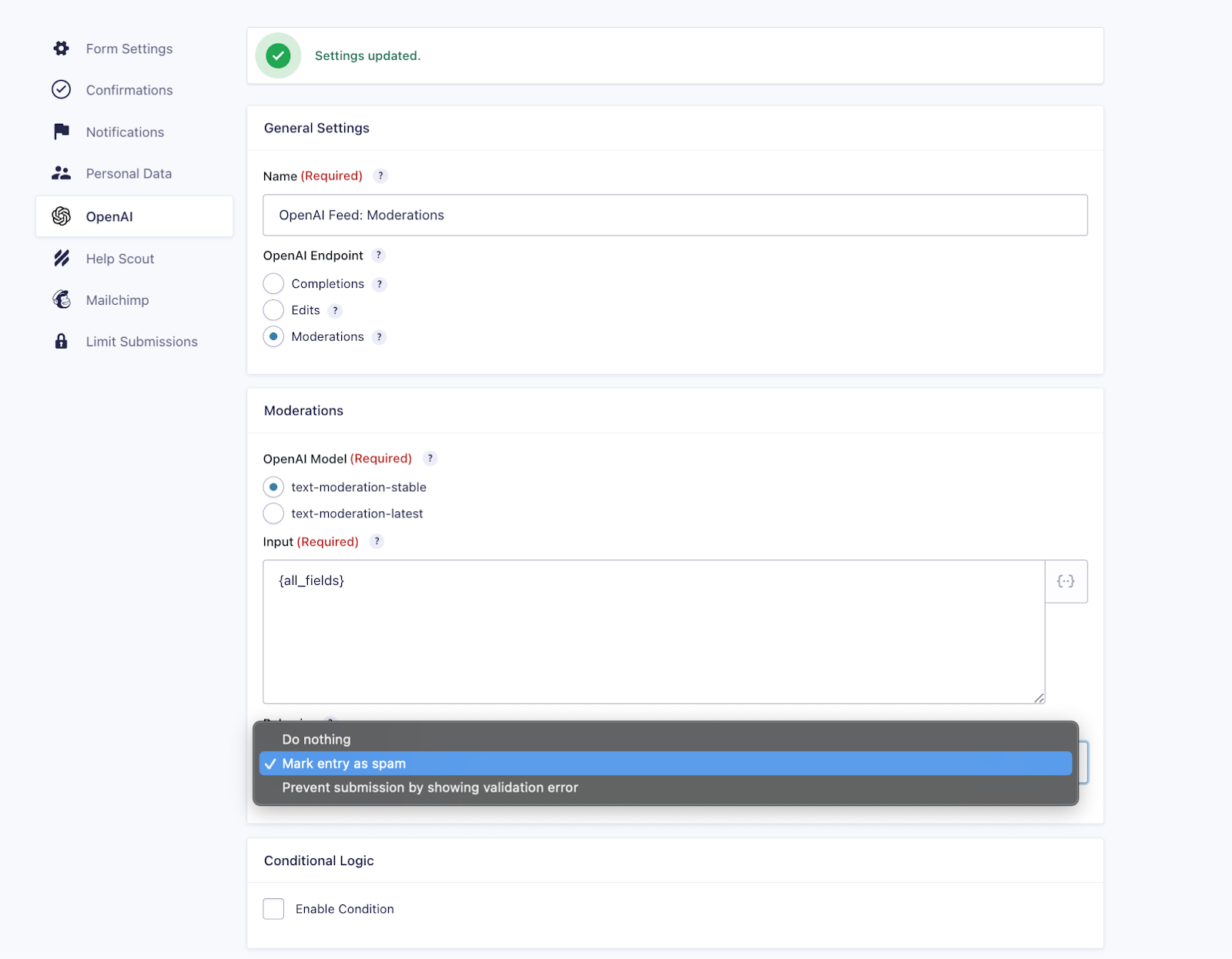Select the OpenAI sidebar item
This screenshot has width=1232, height=959.
pyautogui.click(x=134, y=216)
